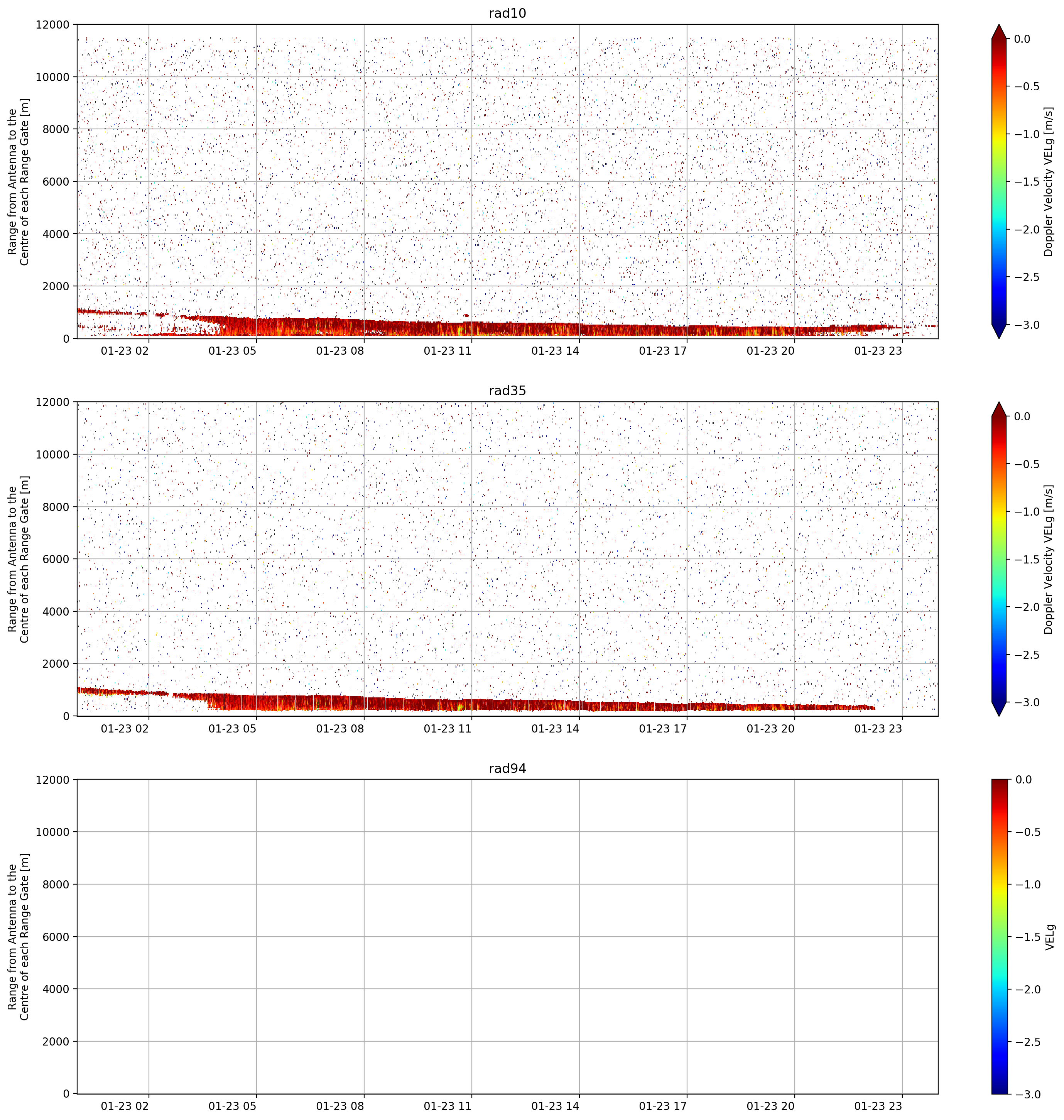Click the rad10 colorbar label 'Doppler Velocity VELg [m/s]'
1064x1120 pixels.
pyautogui.click(x=1048, y=181)
